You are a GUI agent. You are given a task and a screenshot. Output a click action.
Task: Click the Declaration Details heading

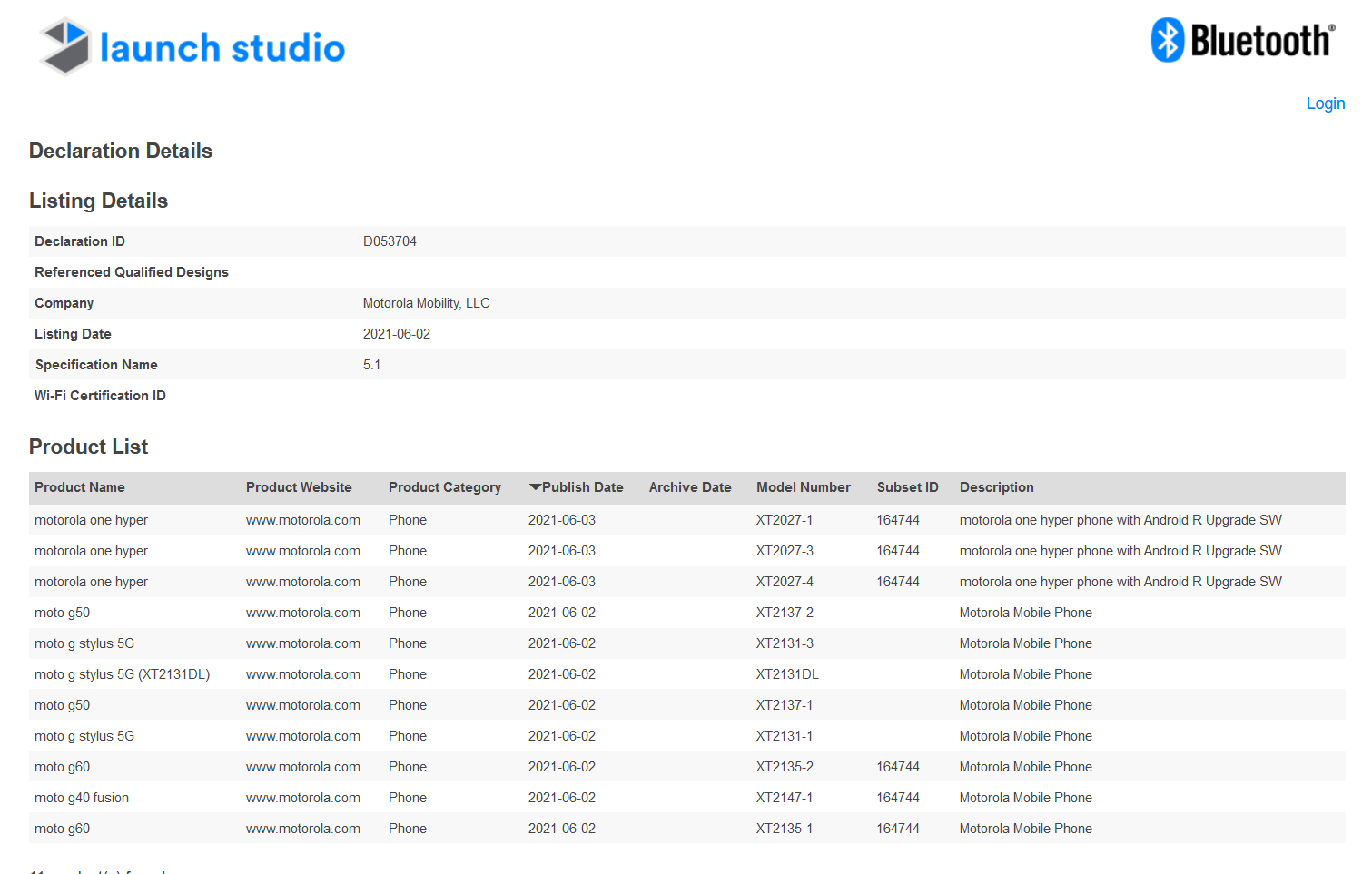pos(121,151)
